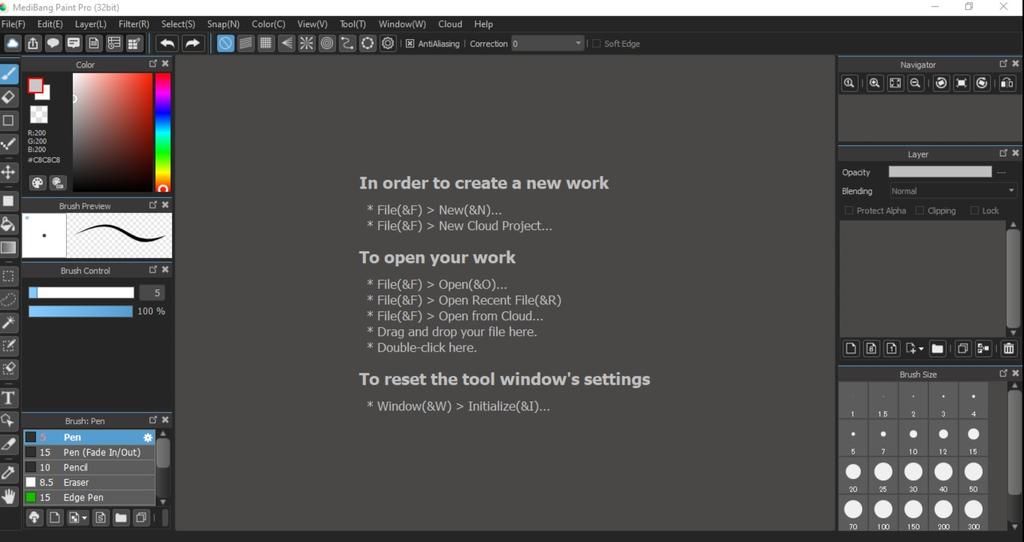
Task: Select the Edge Pen brush
Action: (89, 497)
